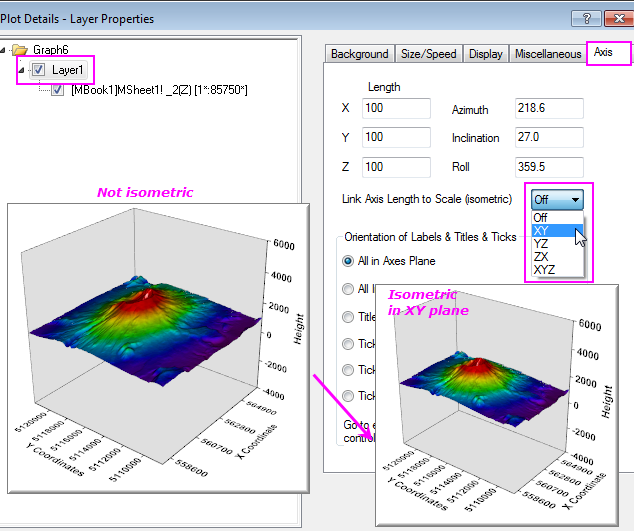Choose XY from the isometric dropdown list
Image resolution: width=634 pixels, height=531 pixels.
pyautogui.click(x=541, y=230)
